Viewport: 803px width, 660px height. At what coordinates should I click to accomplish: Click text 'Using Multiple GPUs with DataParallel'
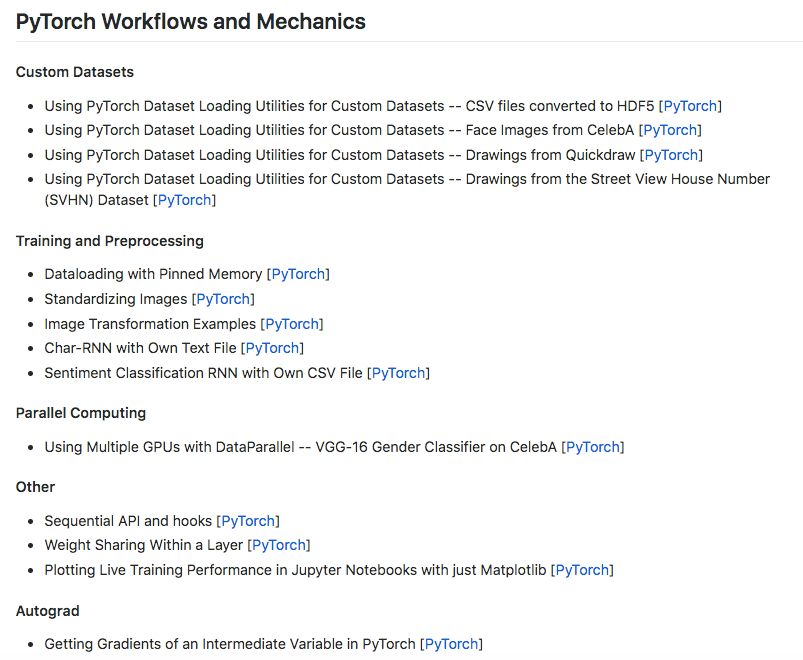170,447
